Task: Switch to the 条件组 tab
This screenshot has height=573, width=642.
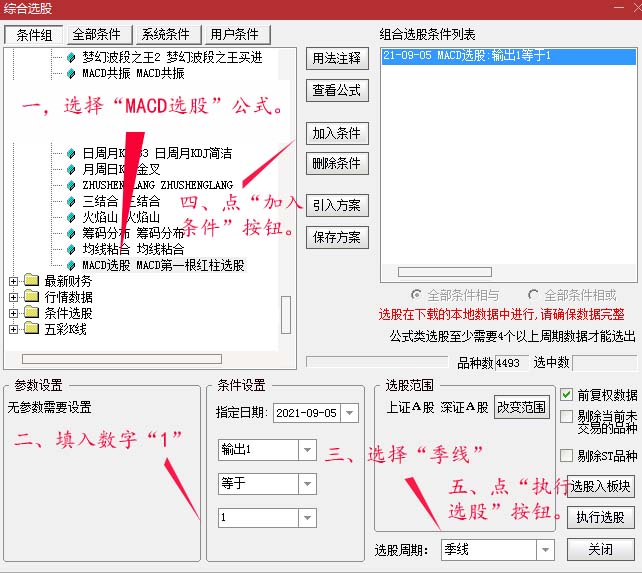Action: tap(34, 35)
